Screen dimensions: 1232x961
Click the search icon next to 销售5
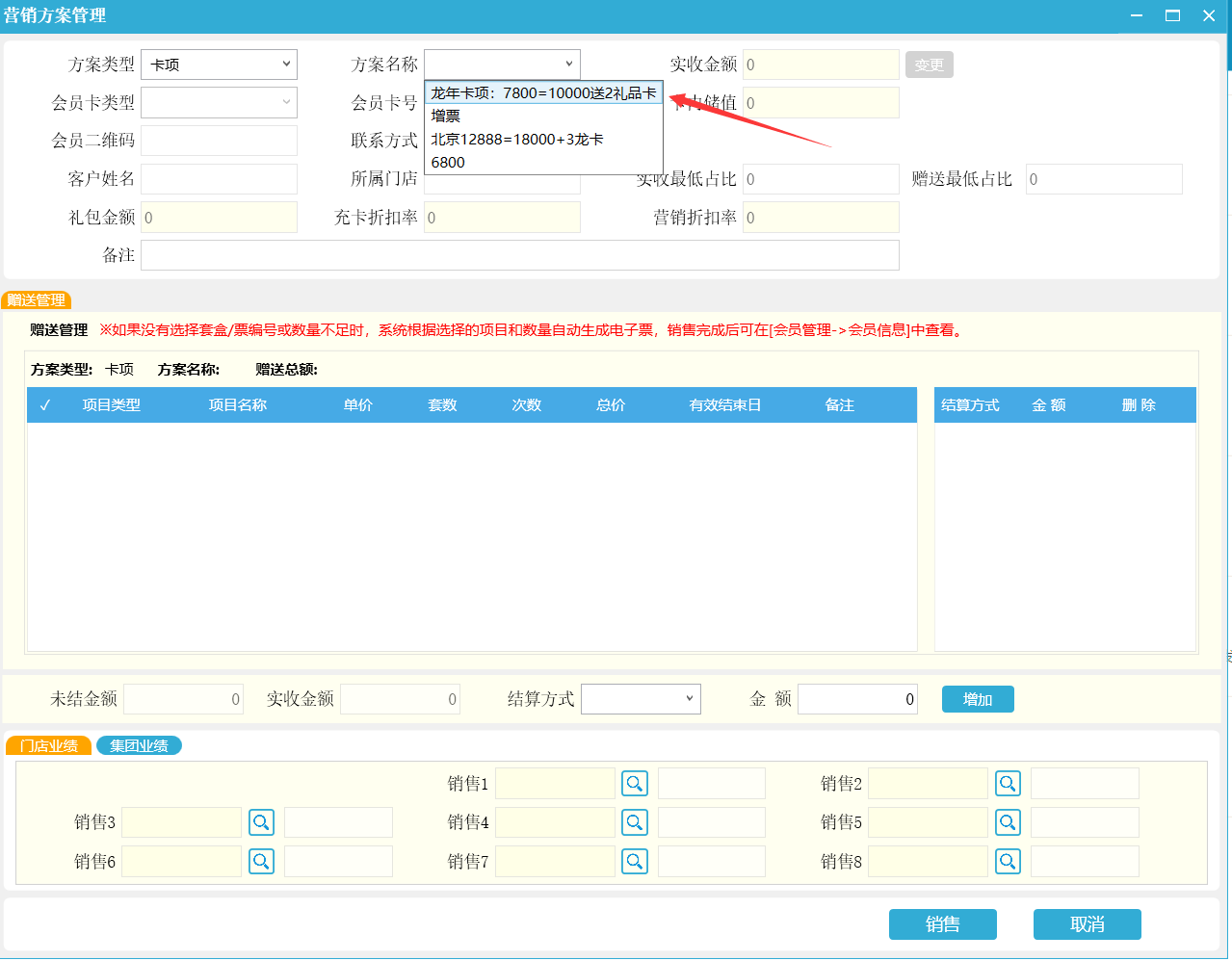click(x=1008, y=822)
